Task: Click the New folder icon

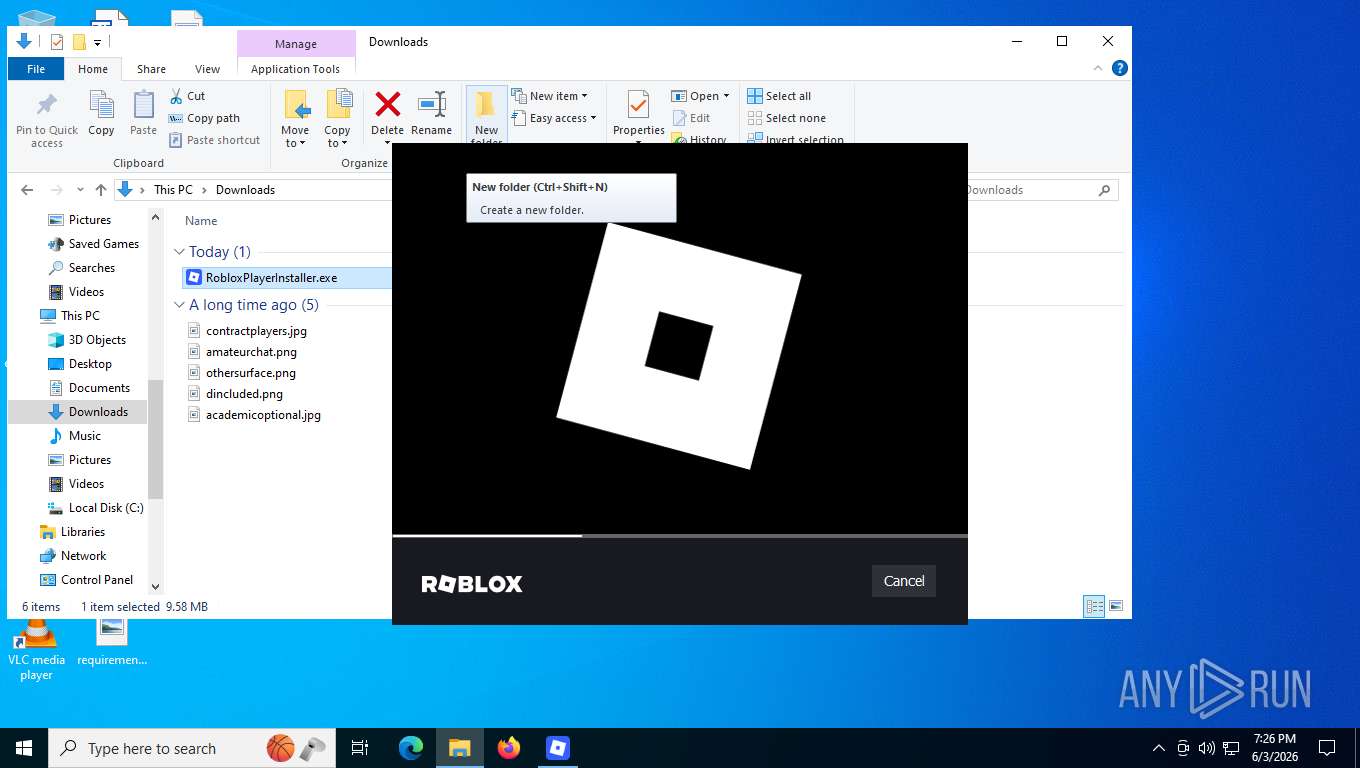Action: [486, 104]
